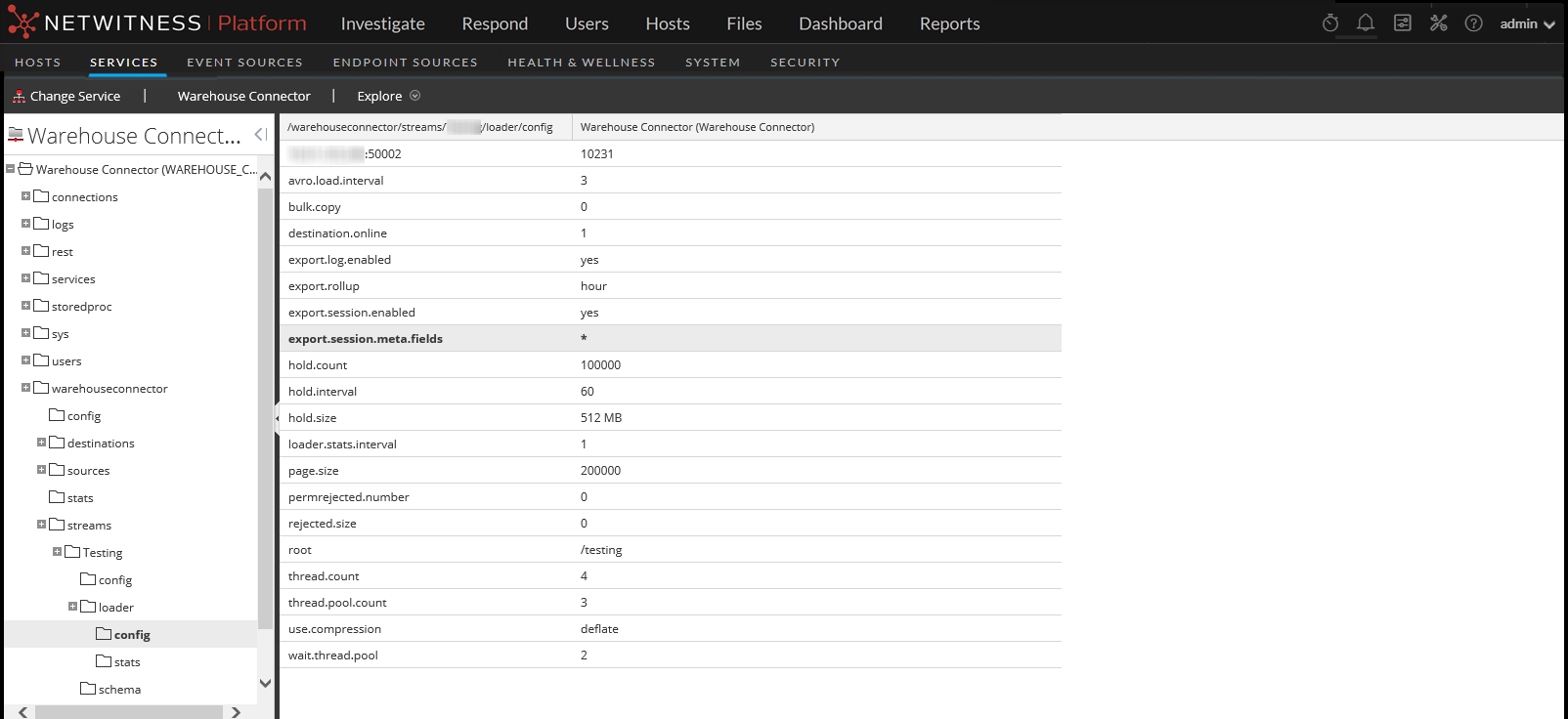Click the NetWitness Platform logo

pyautogui.click(x=157, y=23)
